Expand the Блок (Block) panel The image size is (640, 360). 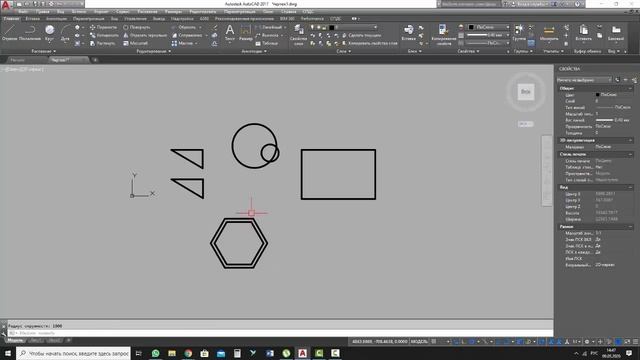click(414, 51)
